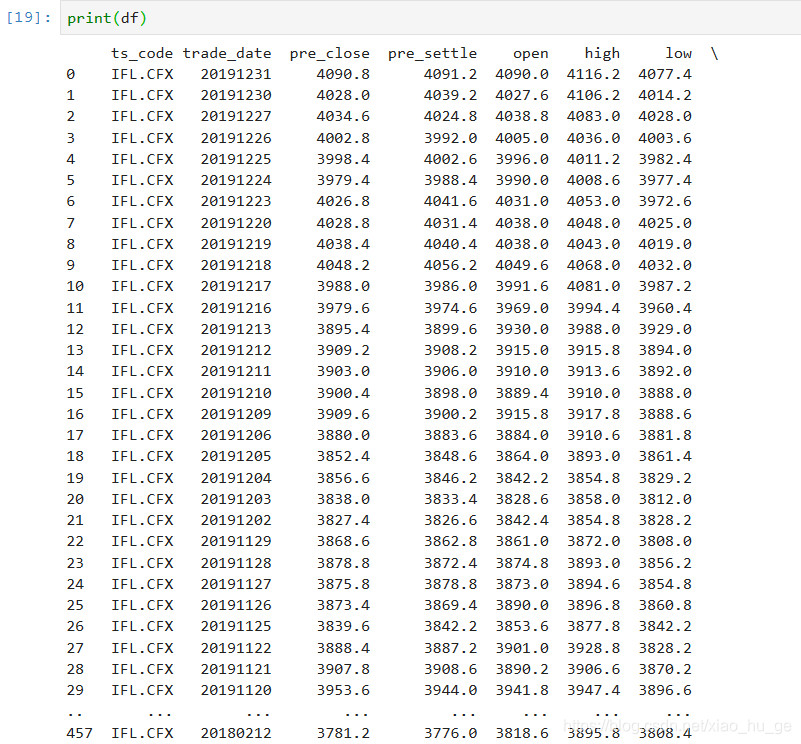Select high value 4106.2
Image resolution: width=801 pixels, height=744 pixels.
coord(593,96)
